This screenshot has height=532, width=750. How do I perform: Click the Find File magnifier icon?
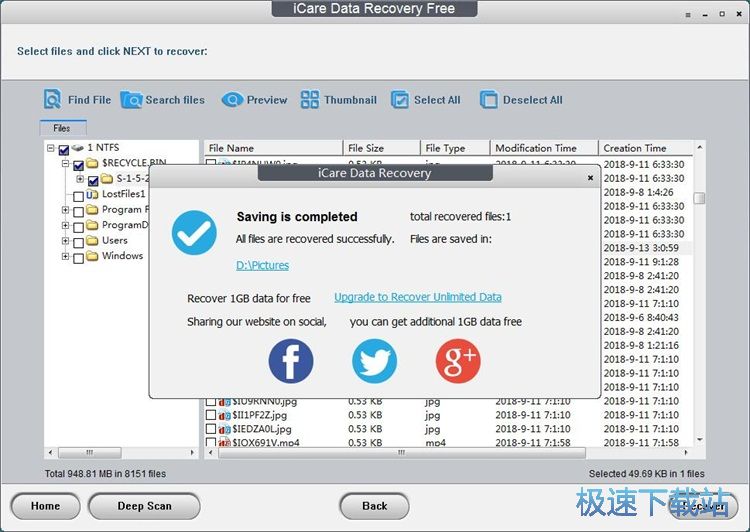[x=52, y=99]
